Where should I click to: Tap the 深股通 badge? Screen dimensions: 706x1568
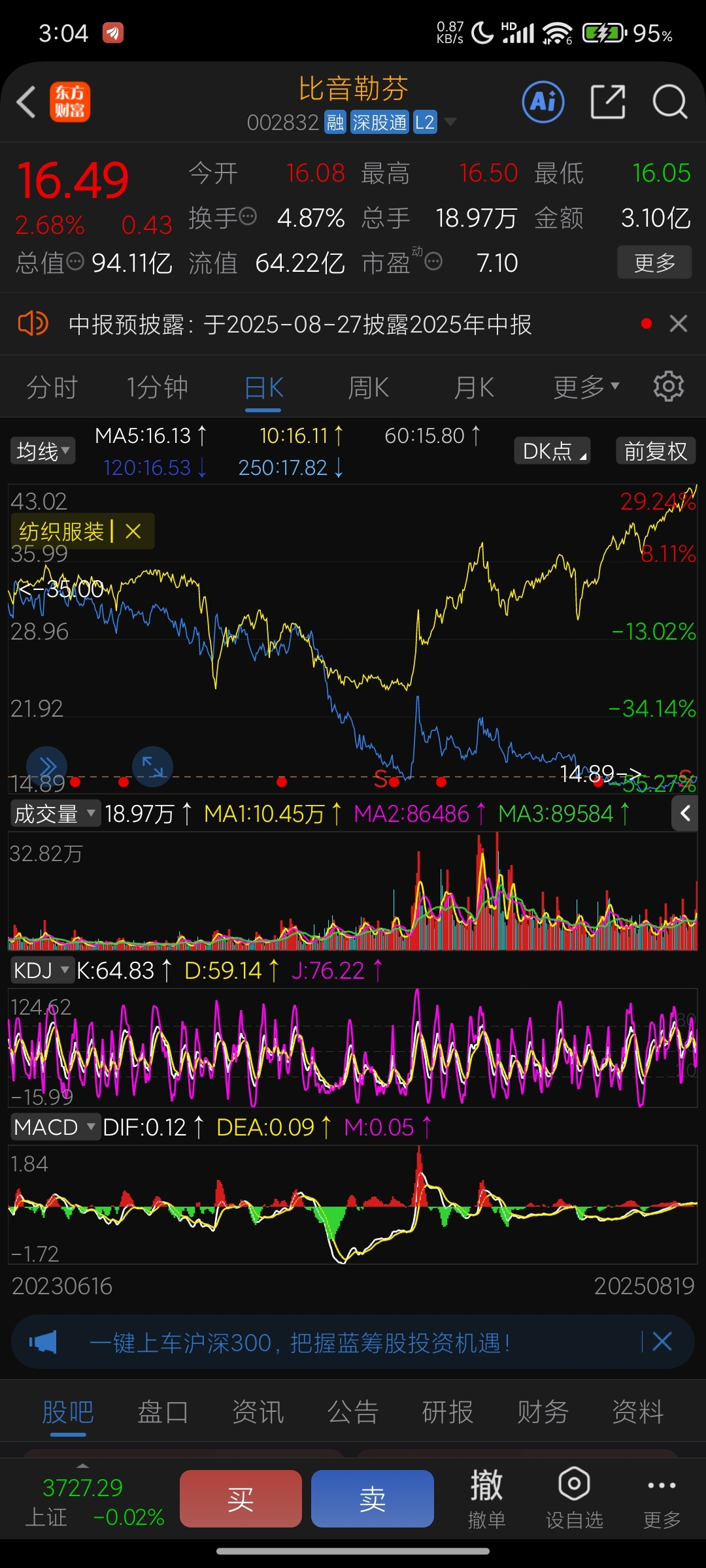pyautogui.click(x=379, y=122)
